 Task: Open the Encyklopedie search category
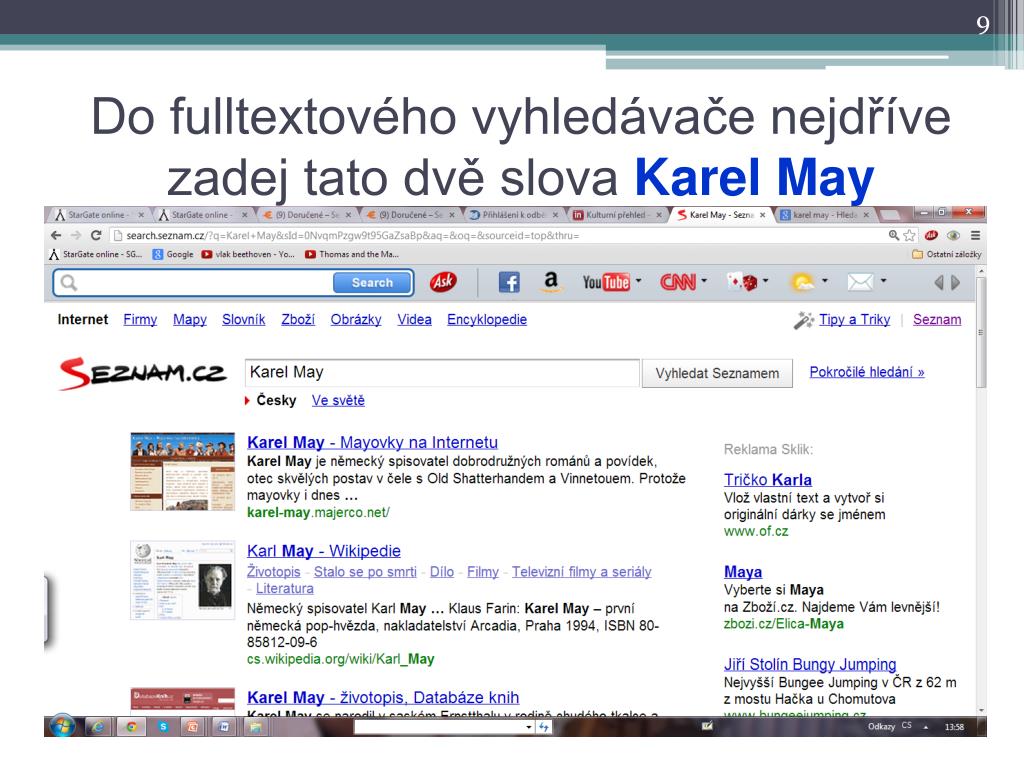pos(487,319)
